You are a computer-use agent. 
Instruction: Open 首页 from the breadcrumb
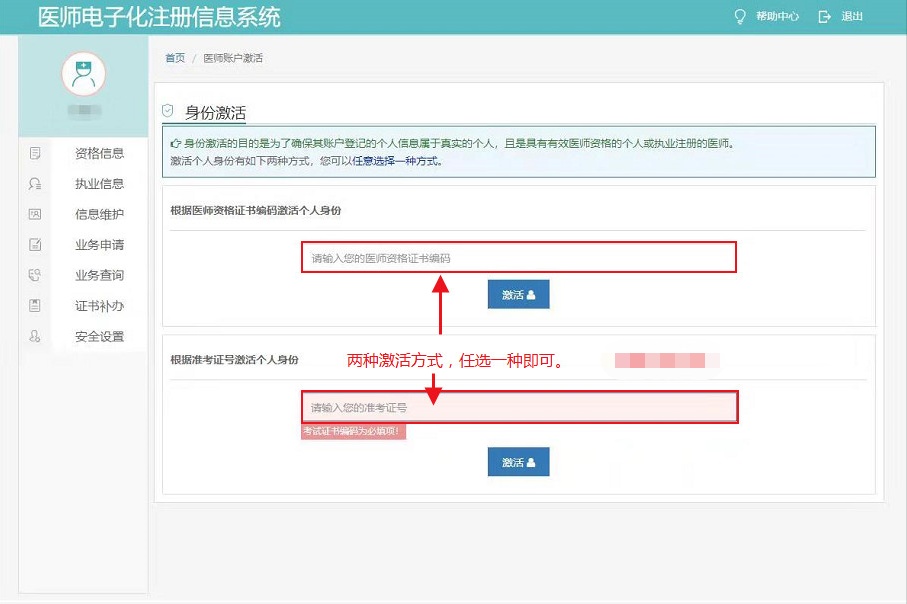pyautogui.click(x=174, y=58)
